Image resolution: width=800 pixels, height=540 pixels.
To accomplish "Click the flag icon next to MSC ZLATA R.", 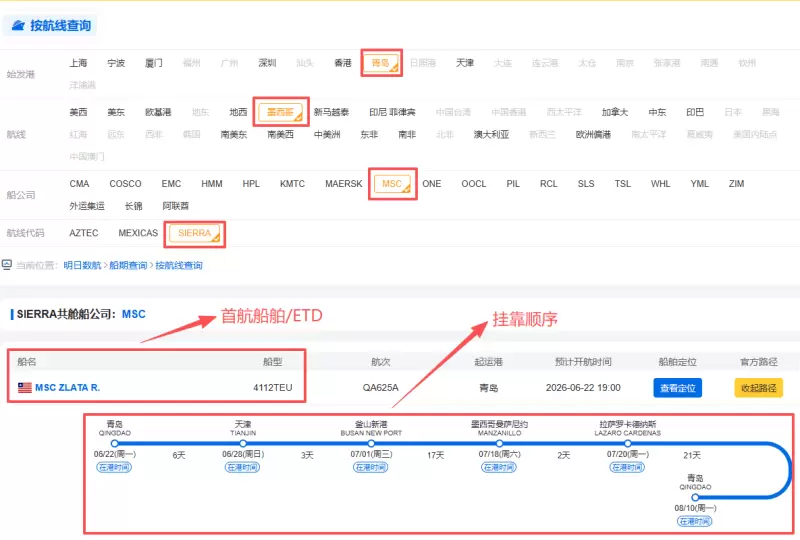I will click(x=24, y=387).
